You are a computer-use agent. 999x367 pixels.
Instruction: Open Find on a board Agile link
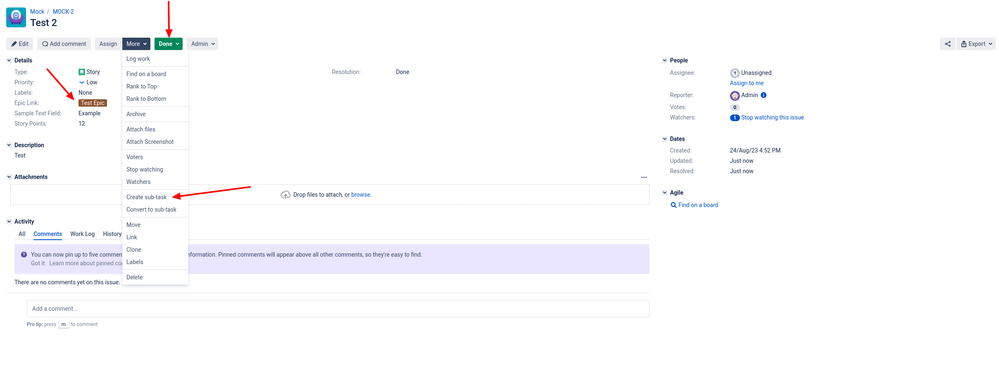pyautogui.click(x=698, y=205)
